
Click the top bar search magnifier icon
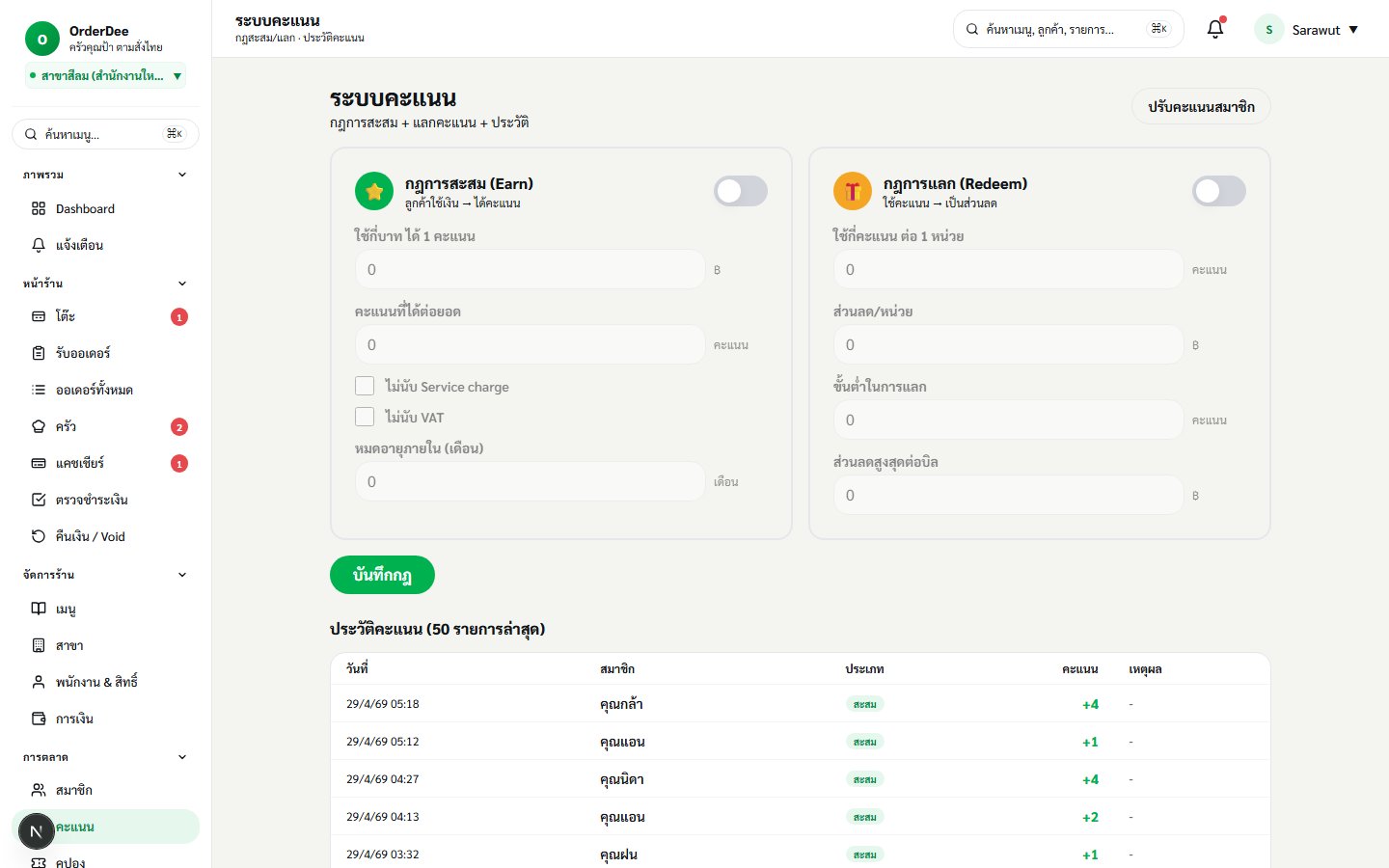(972, 29)
